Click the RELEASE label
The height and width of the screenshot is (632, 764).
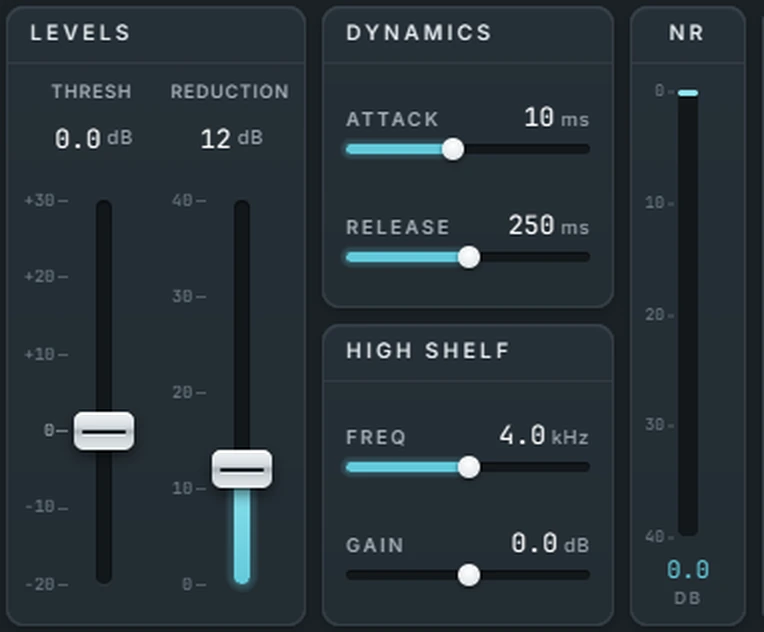click(398, 227)
